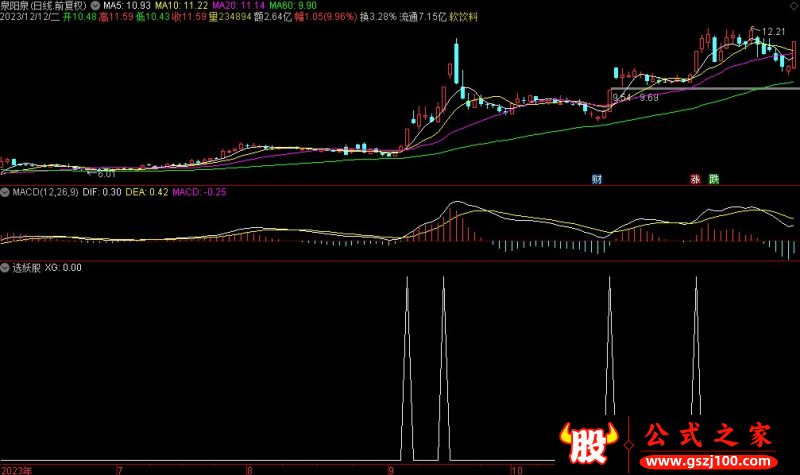The height and width of the screenshot is (475, 800).
Task: Open the 选妖股 indicator panel dropdown icon
Action: [x=5, y=268]
